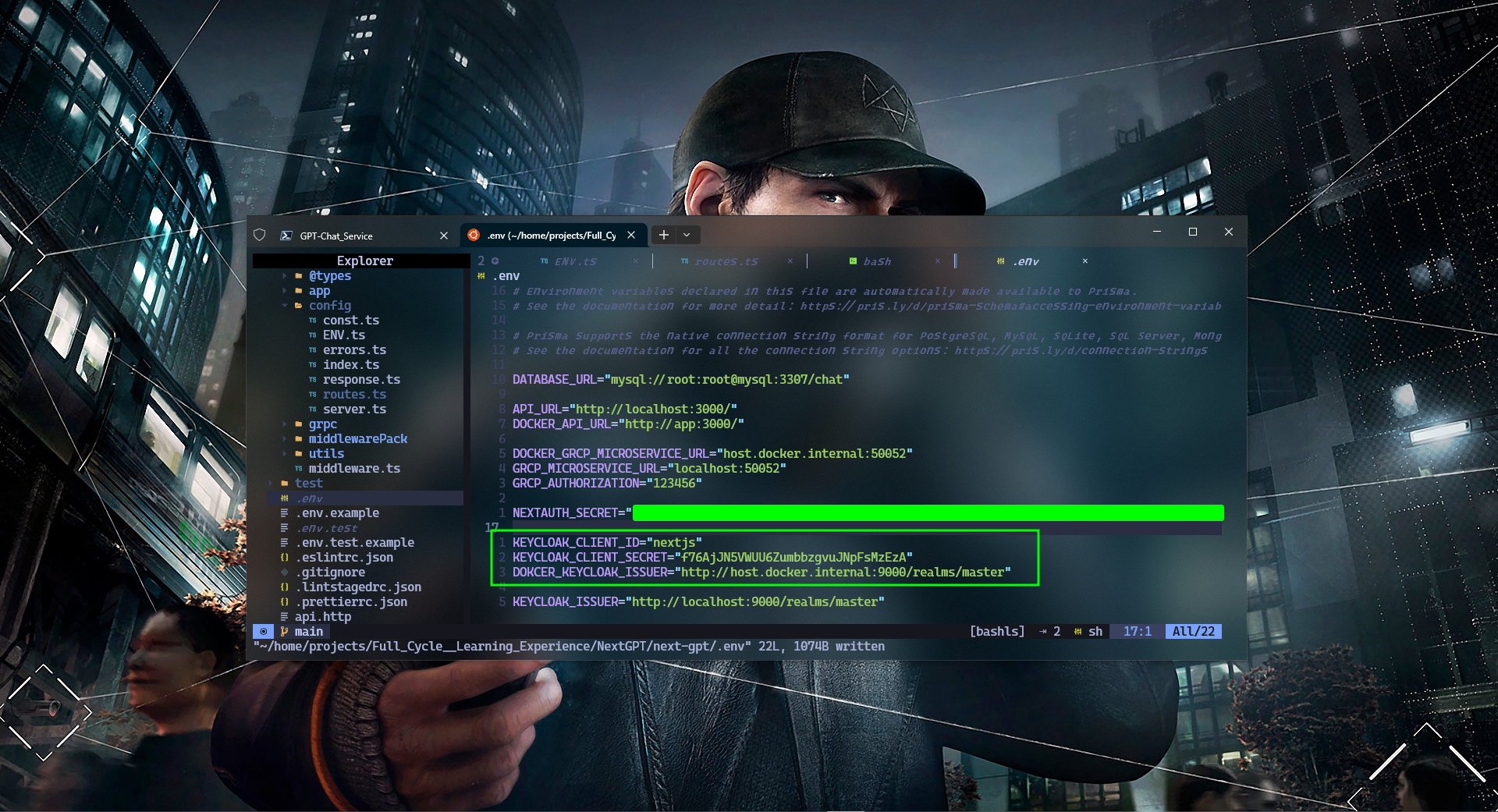The height and width of the screenshot is (812, 1498).
Task: Close the ENV.ts buffer tab
Action: tap(636, 261)
